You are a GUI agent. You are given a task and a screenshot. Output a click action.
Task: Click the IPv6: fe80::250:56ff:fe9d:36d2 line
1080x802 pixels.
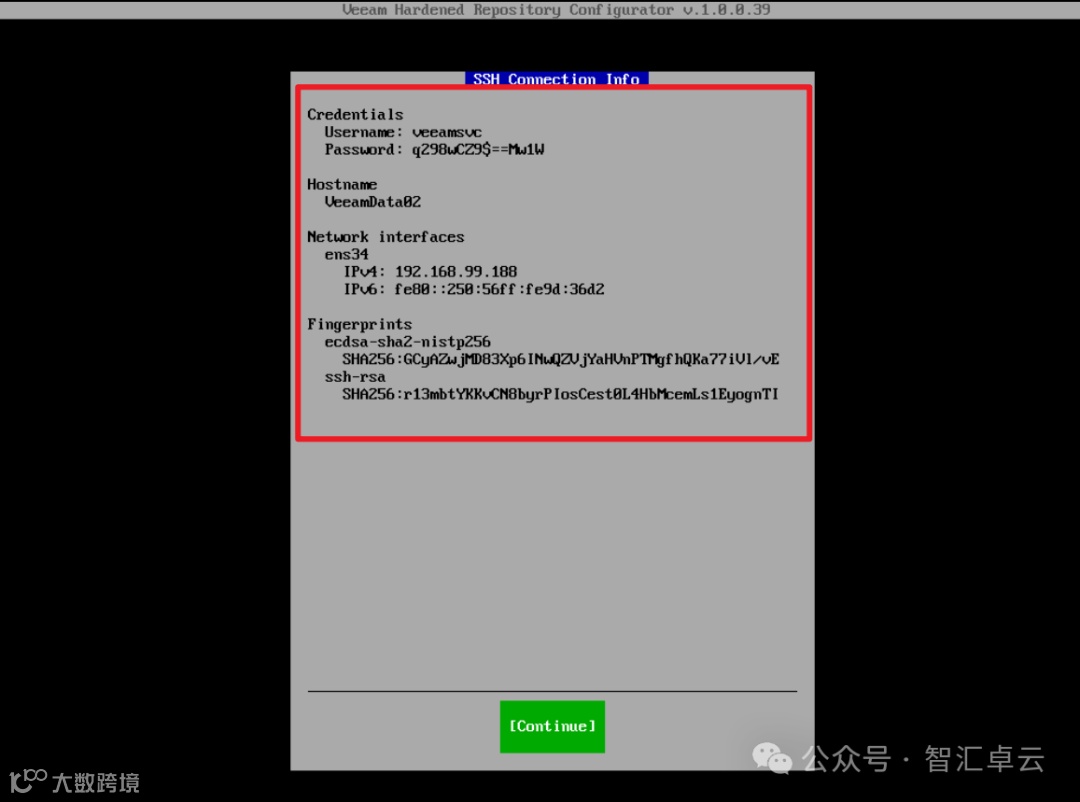474,289
